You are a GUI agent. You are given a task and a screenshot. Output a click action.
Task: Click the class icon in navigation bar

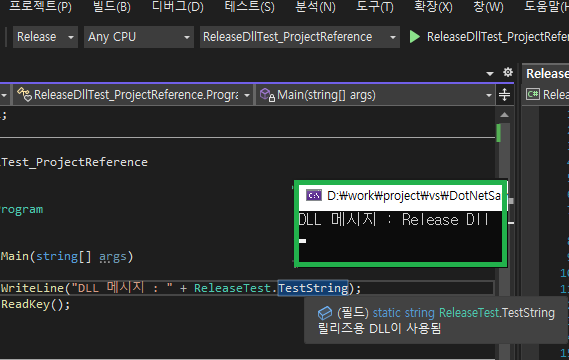24,95
